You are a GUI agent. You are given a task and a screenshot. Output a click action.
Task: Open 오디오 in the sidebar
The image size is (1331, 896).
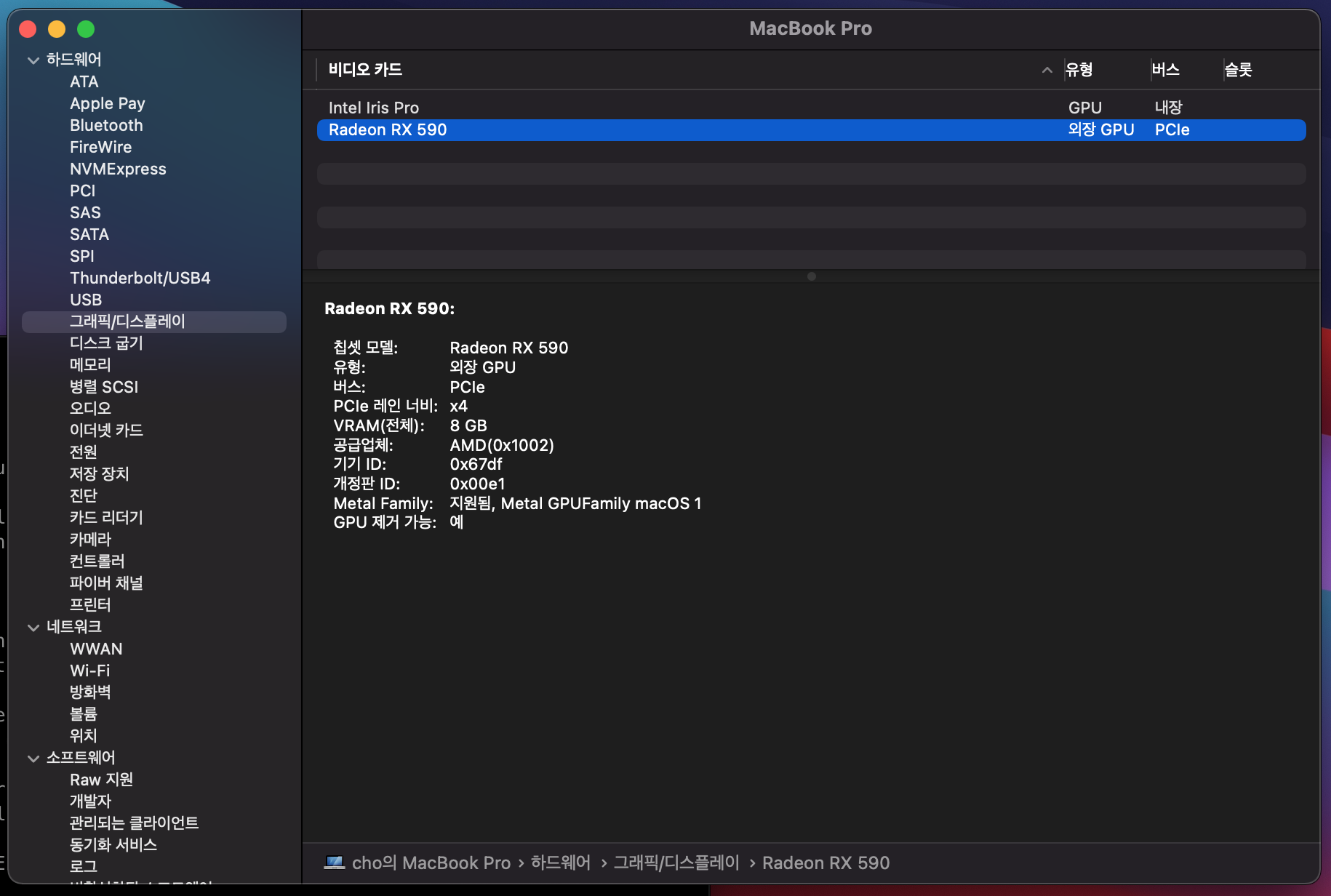[x=90, y=409]
